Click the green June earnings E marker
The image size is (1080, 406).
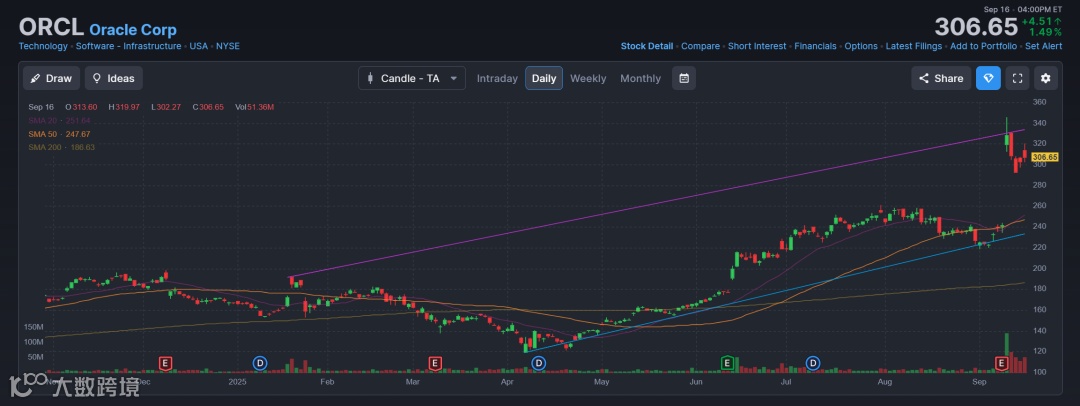(x=727, y=362)
